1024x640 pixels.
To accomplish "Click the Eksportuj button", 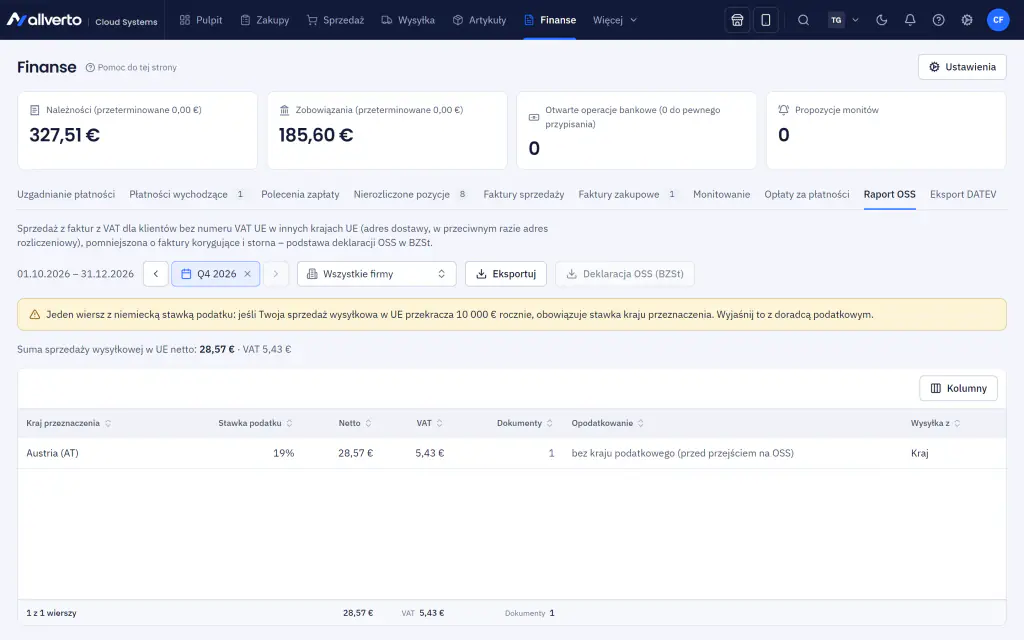I will (506, 274).
